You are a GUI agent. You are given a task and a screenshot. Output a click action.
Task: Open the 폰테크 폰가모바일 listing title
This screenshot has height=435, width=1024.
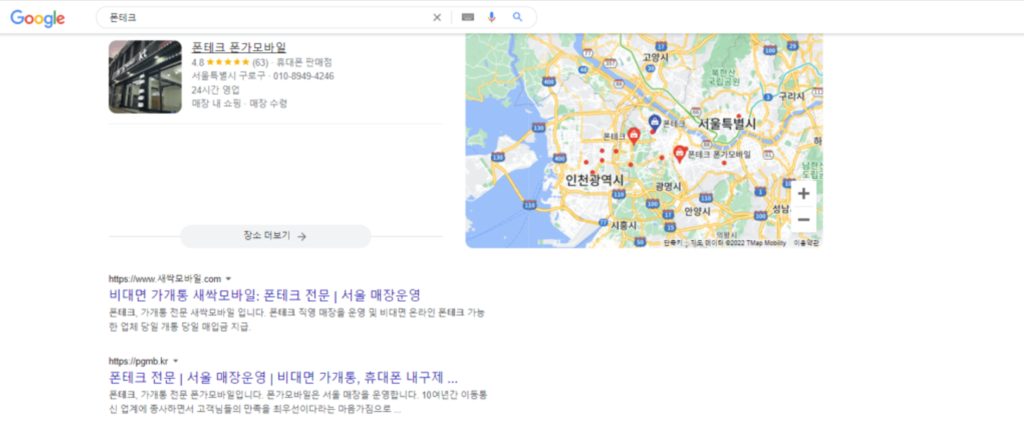coord(238,48)
